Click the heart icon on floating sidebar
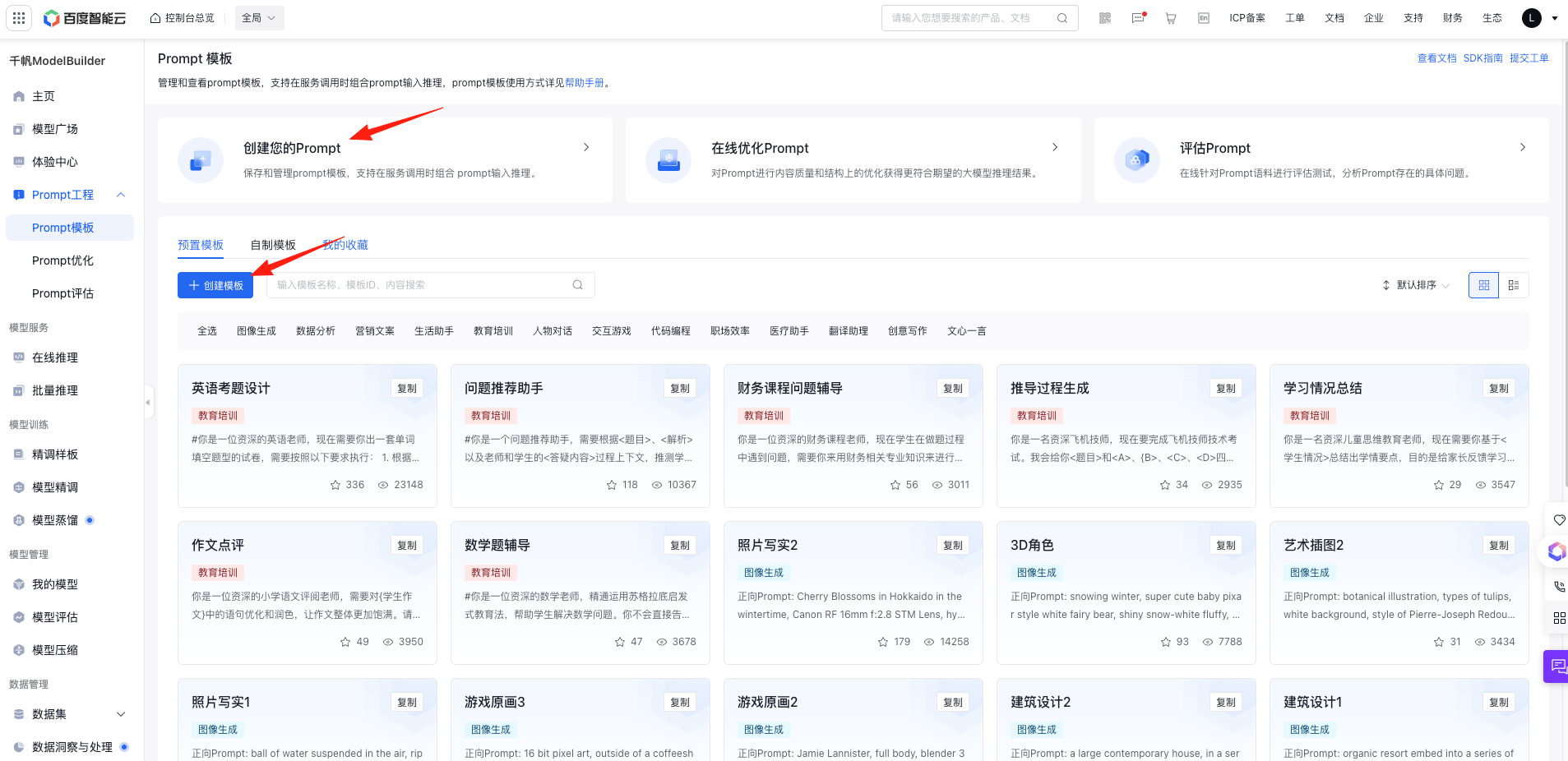 pos(1559,520)
